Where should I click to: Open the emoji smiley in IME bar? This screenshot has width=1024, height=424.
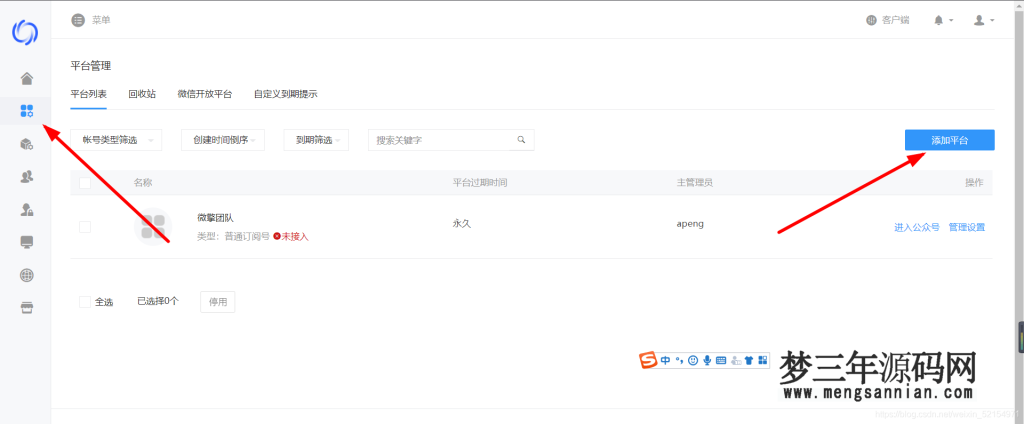tap(693, 360)
